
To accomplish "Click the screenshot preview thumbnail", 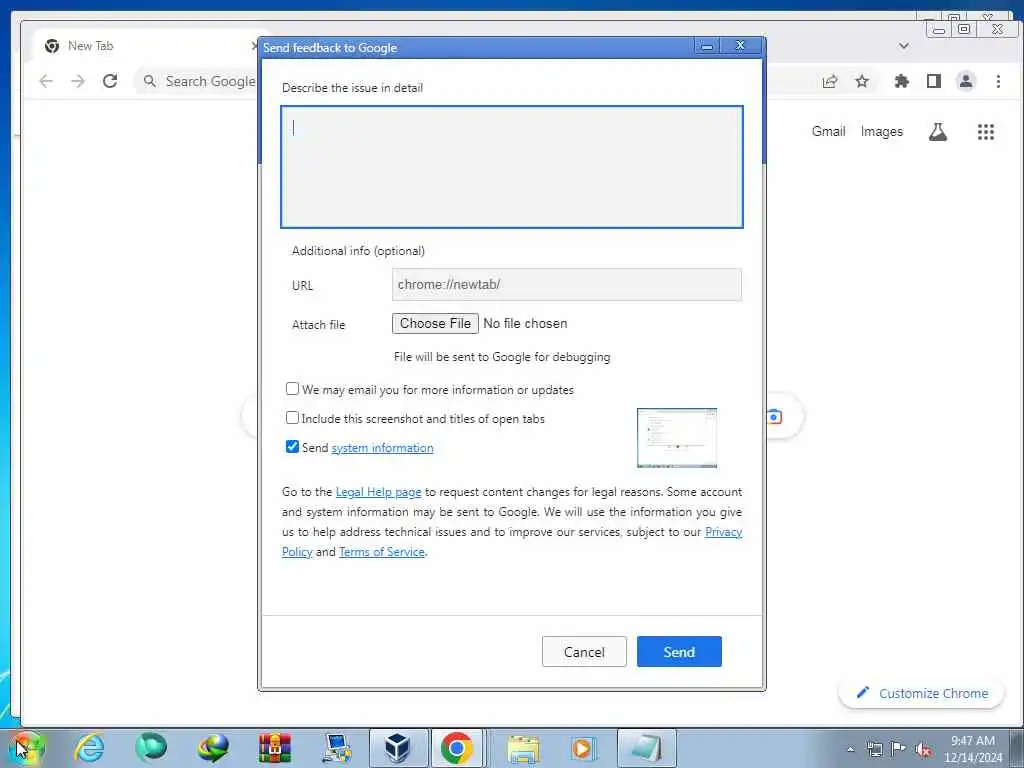I will (677, 438).
